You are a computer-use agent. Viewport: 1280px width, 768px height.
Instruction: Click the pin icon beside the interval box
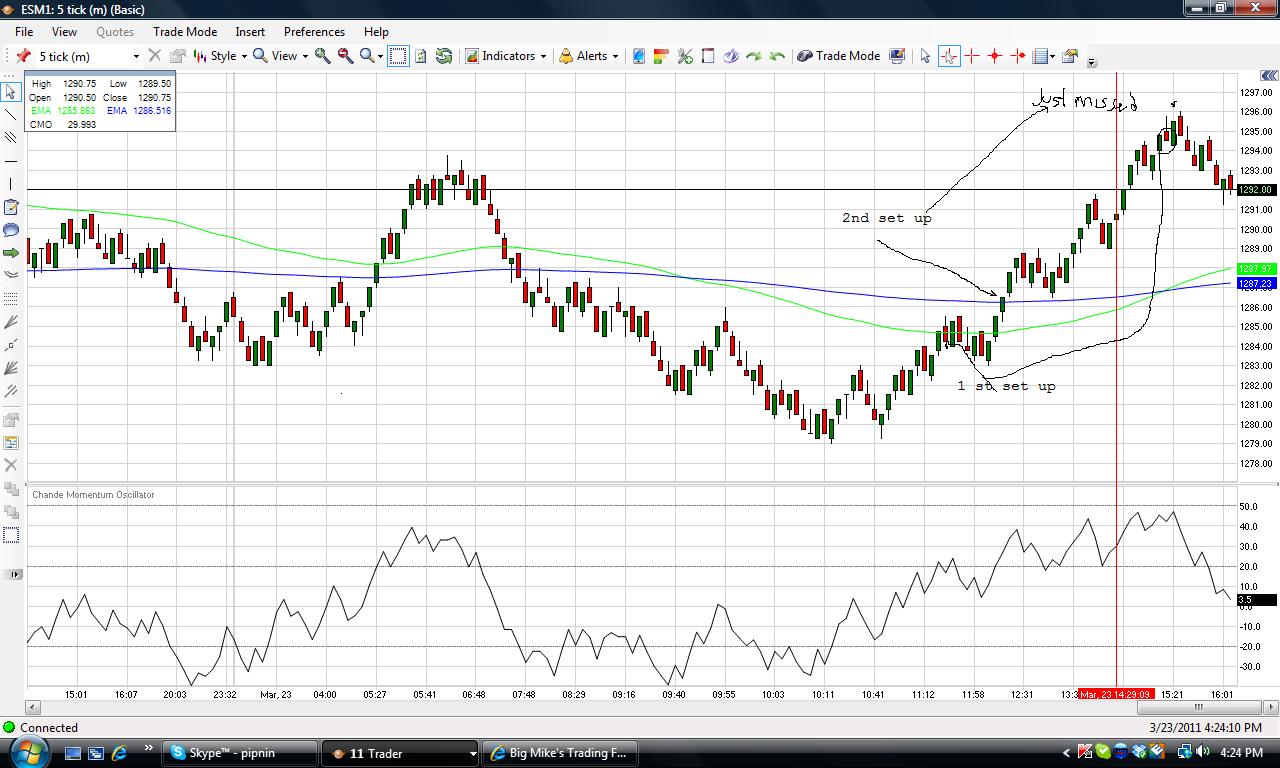(23, 56)
